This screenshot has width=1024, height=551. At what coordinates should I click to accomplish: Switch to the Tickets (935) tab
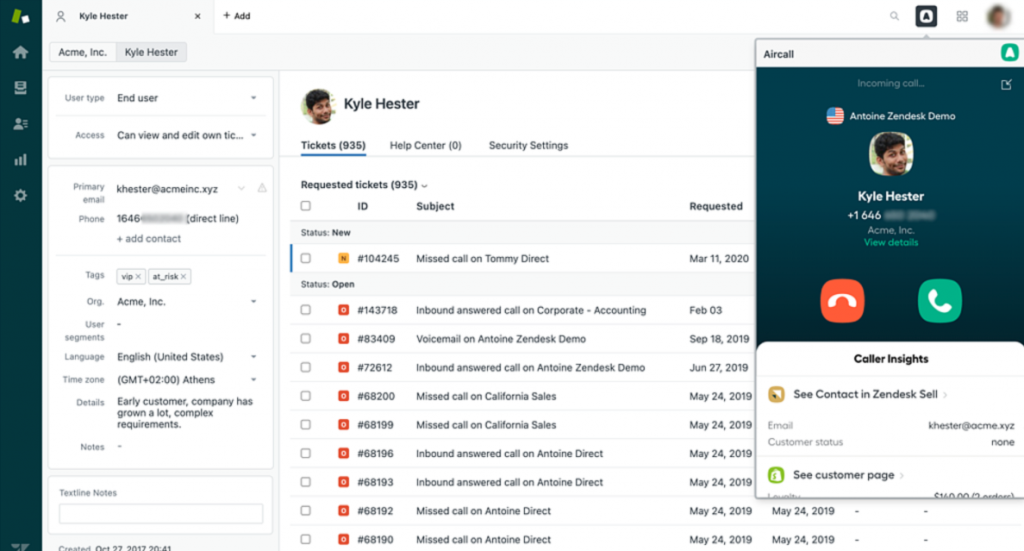pyautogui.click(x=333, y=146)
